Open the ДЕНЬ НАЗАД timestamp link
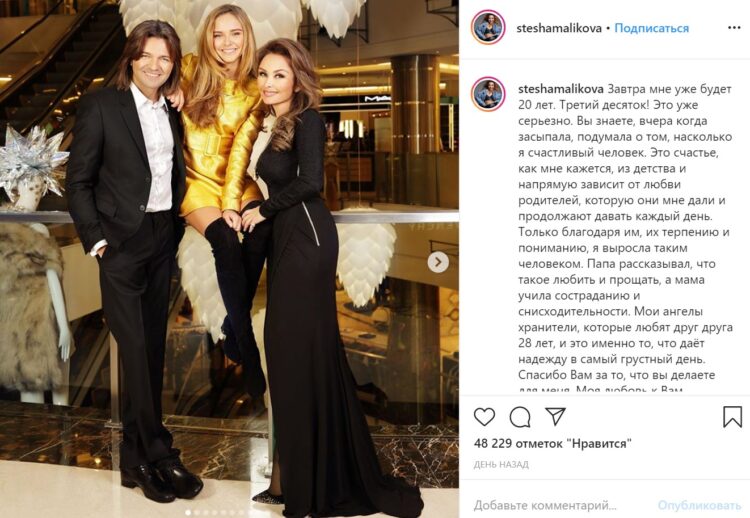 tap(501, 464)
